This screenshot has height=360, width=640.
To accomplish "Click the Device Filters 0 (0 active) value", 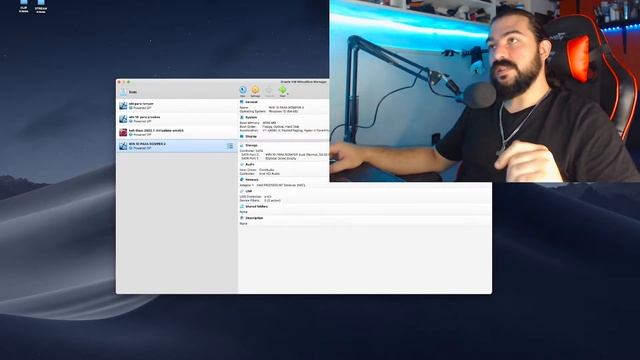I will [272, 201].
